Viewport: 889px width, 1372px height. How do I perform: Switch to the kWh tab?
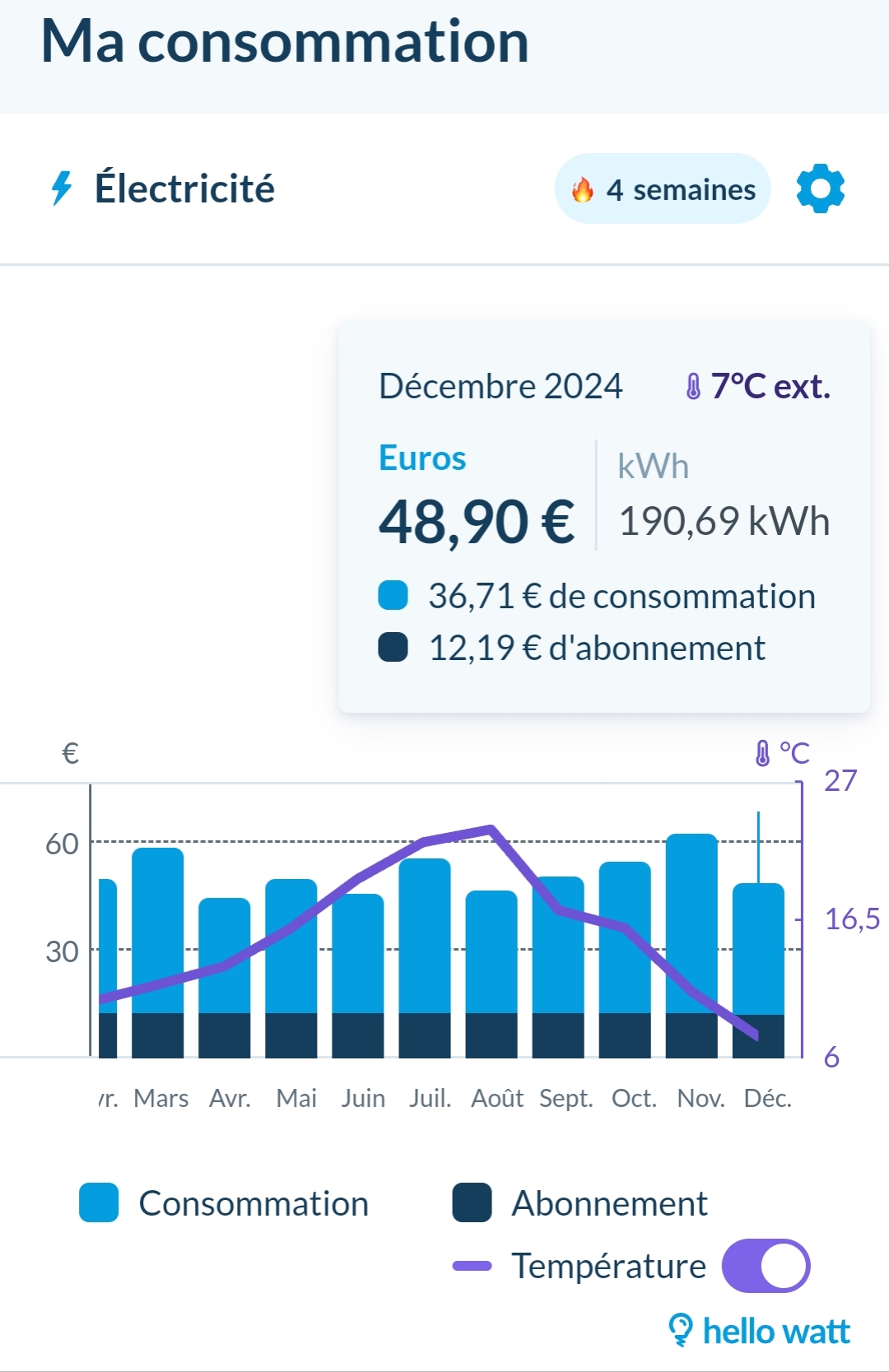click(x=653, y=467)
